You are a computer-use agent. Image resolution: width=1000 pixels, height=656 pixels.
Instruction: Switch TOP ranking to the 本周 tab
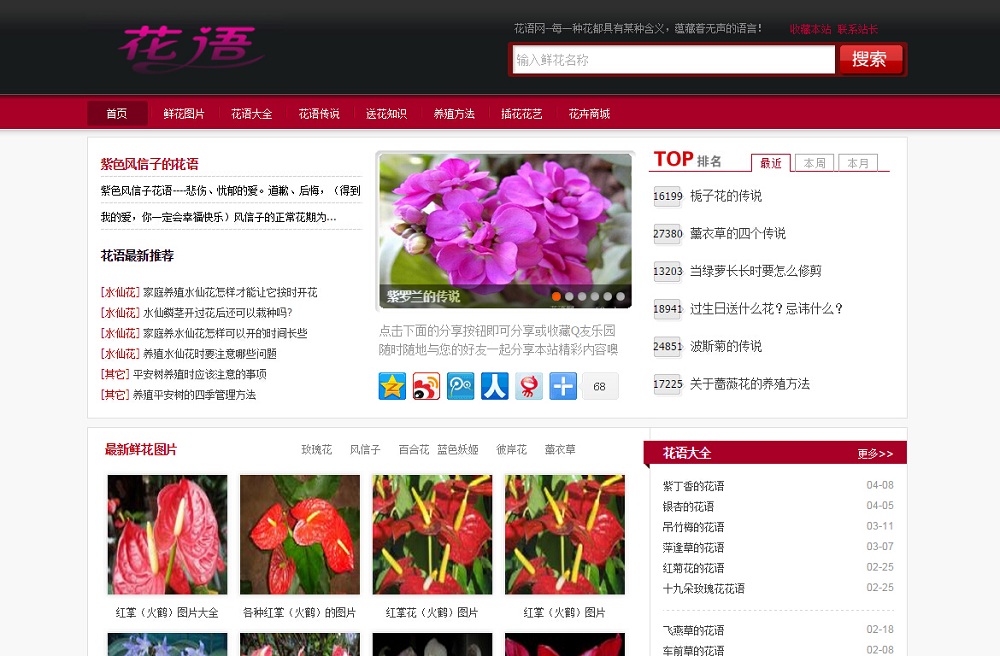[x=814, y=163]
